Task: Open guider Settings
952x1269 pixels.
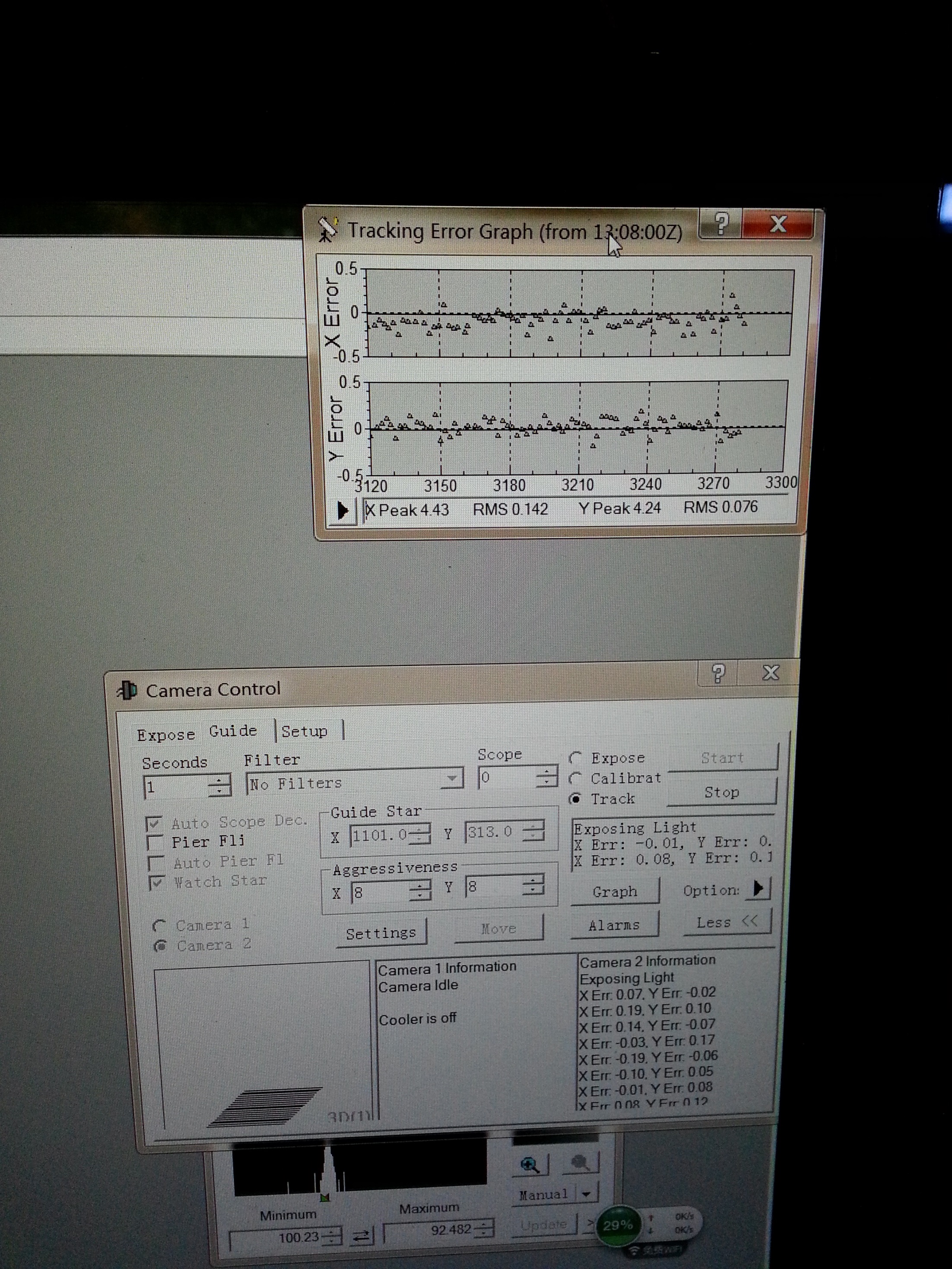Action: point(381,933)
